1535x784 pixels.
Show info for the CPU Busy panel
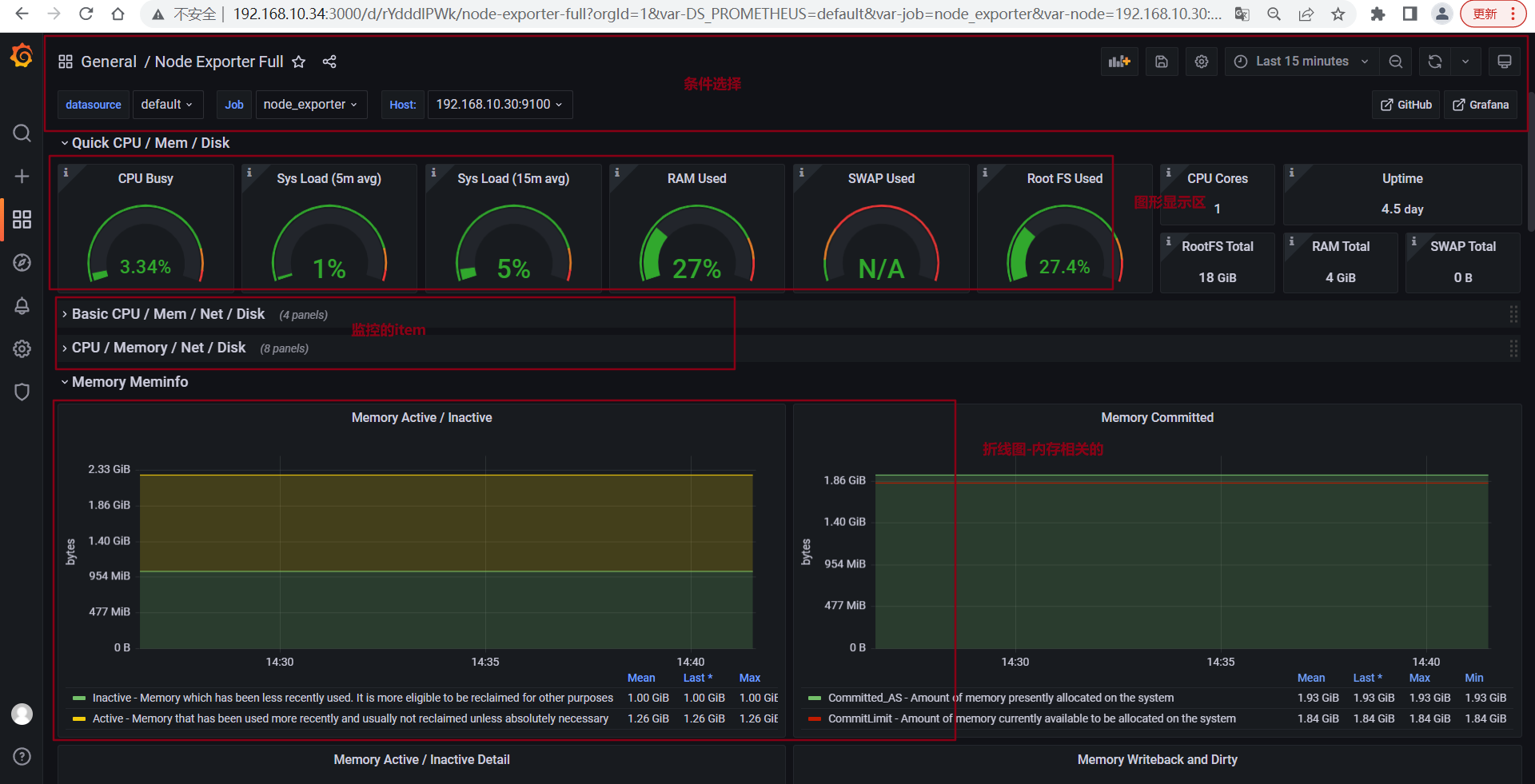coord(66,172)
